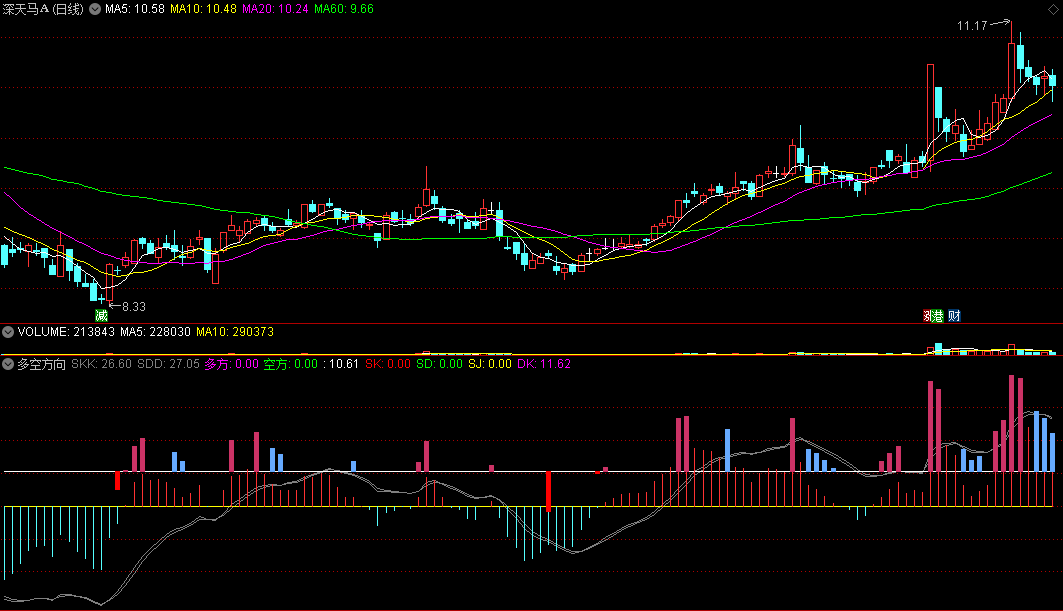
Task: Click the green 港 info marker
Action: (938, 315)
